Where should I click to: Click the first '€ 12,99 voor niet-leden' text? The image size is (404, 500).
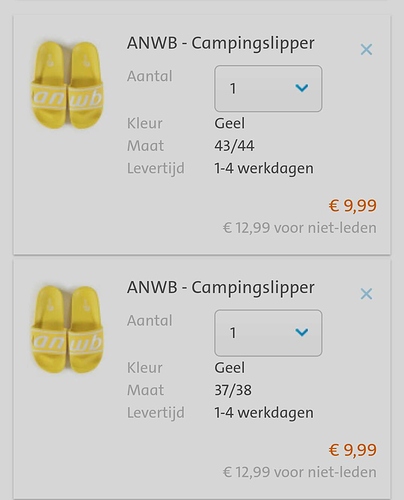[x=300, y=228]
